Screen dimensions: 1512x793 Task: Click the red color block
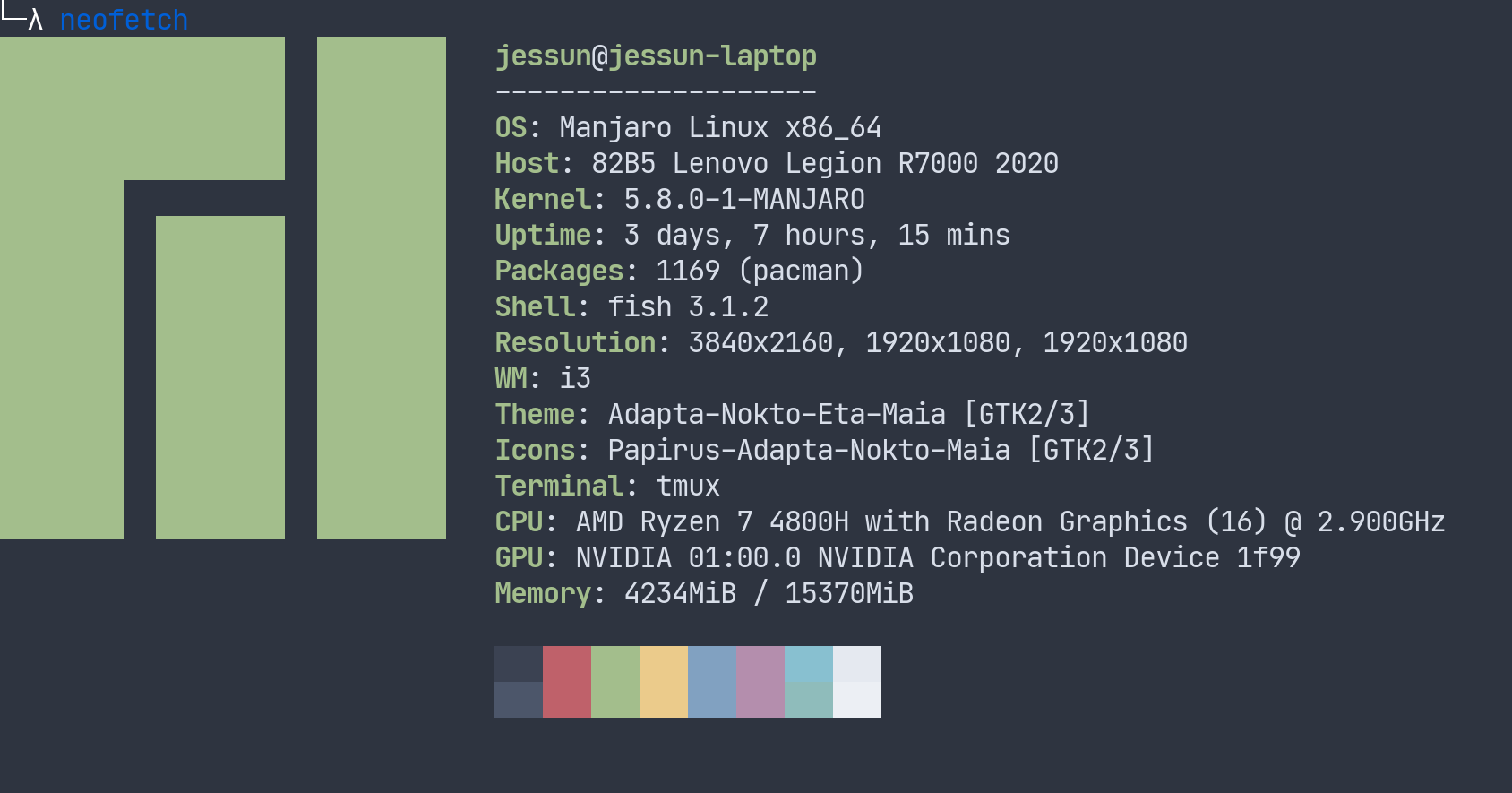point(567,682)
